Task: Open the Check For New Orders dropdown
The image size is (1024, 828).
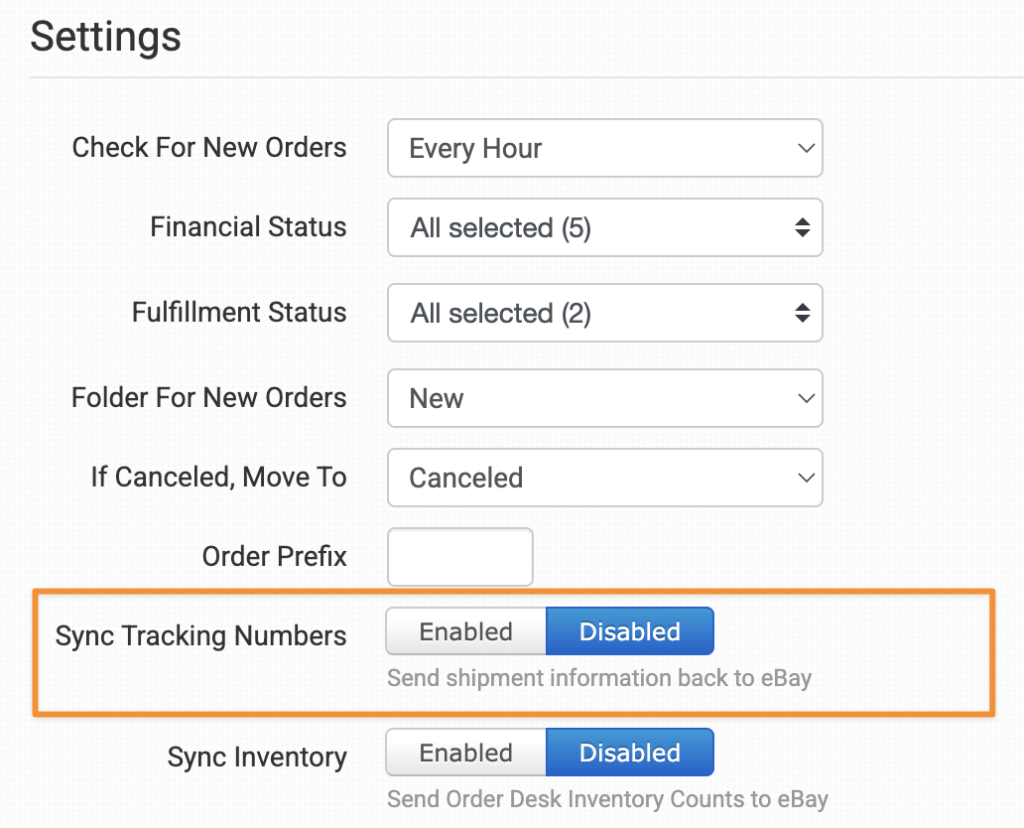Action: 604,149
